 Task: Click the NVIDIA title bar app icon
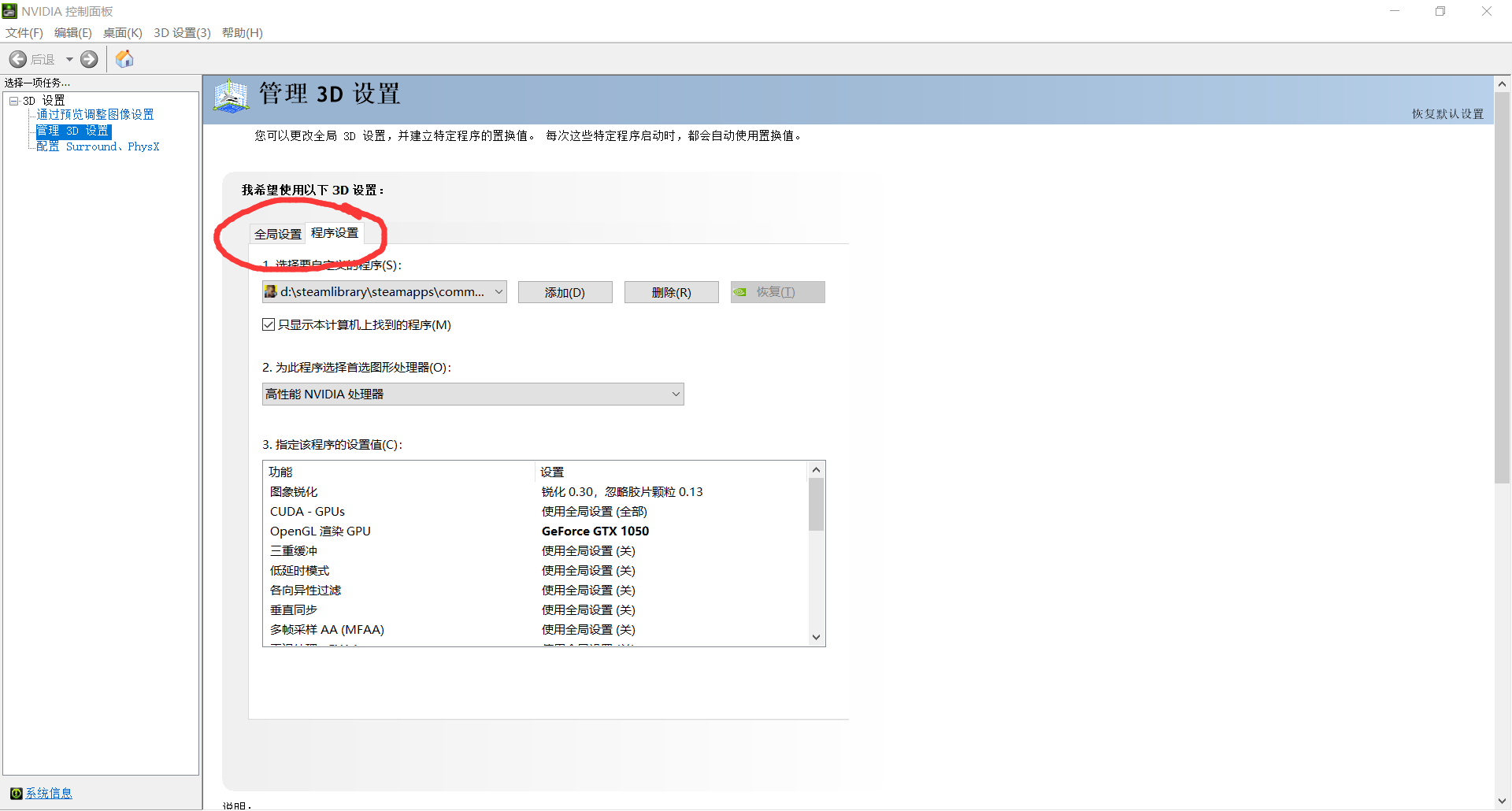(x=9, y=11)
